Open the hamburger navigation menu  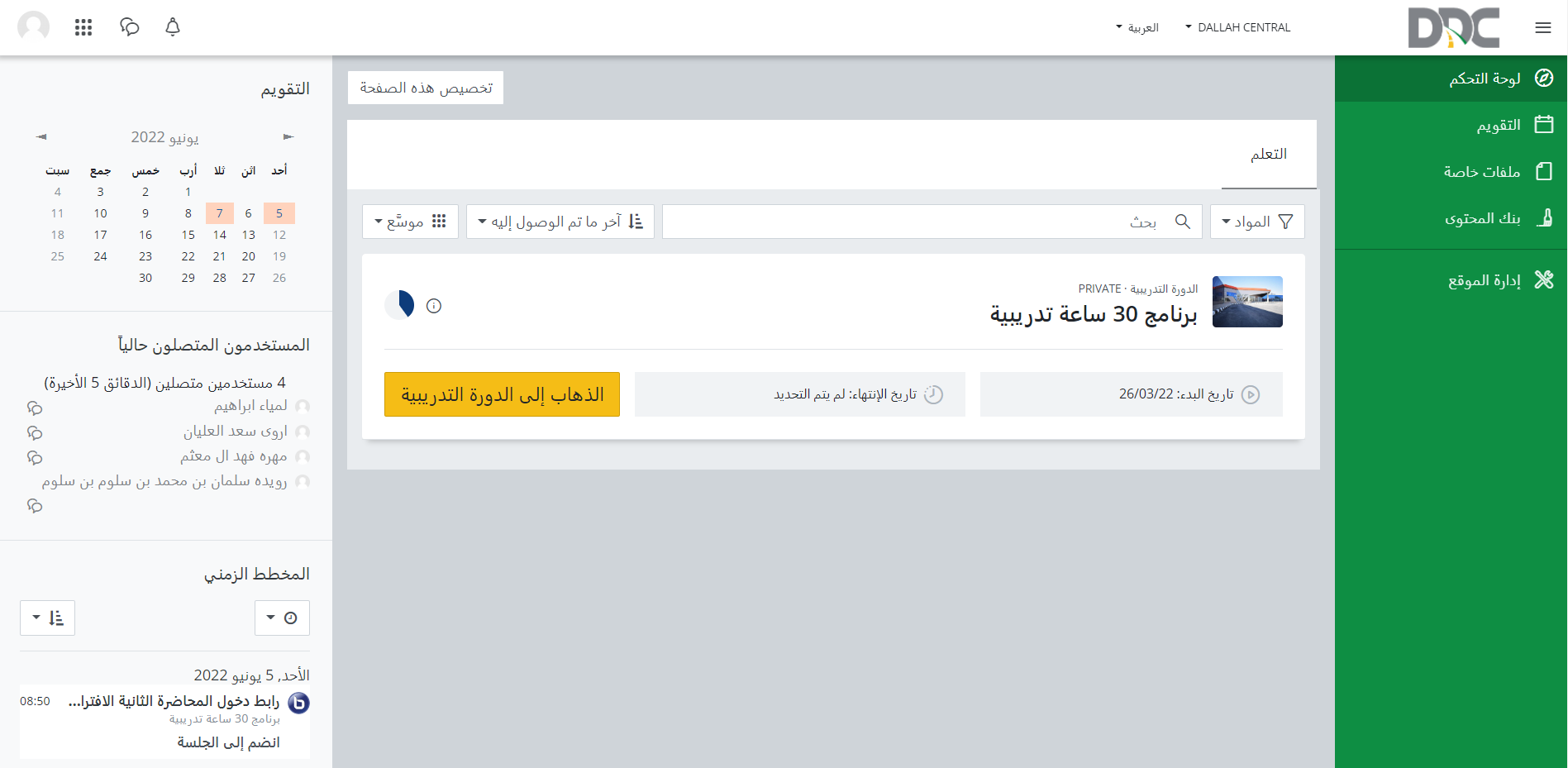point(1542,27)
